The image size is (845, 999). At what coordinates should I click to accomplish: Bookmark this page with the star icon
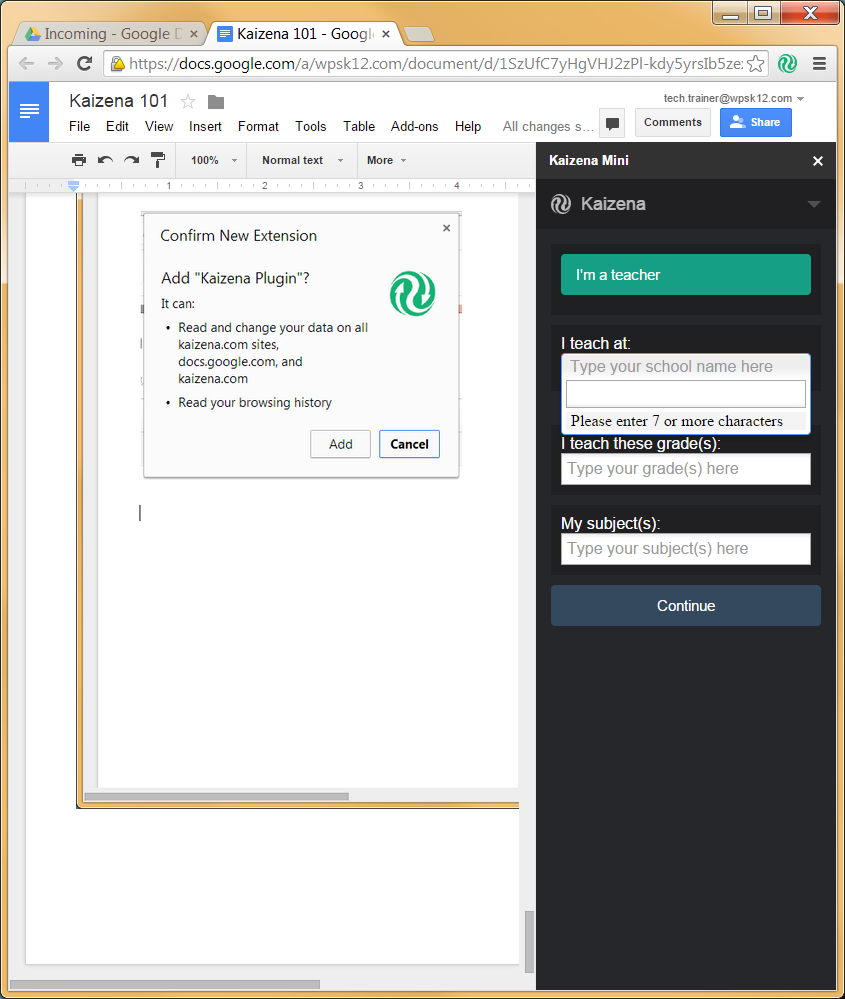pos(755,63)
